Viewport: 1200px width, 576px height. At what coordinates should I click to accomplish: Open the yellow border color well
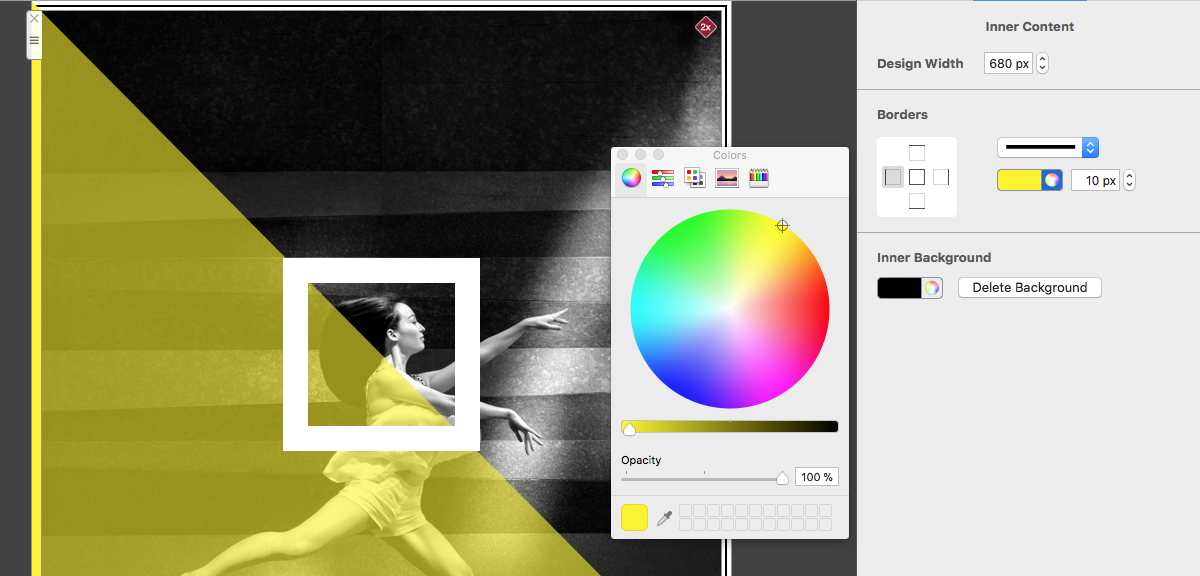(x=1030, y=180)
